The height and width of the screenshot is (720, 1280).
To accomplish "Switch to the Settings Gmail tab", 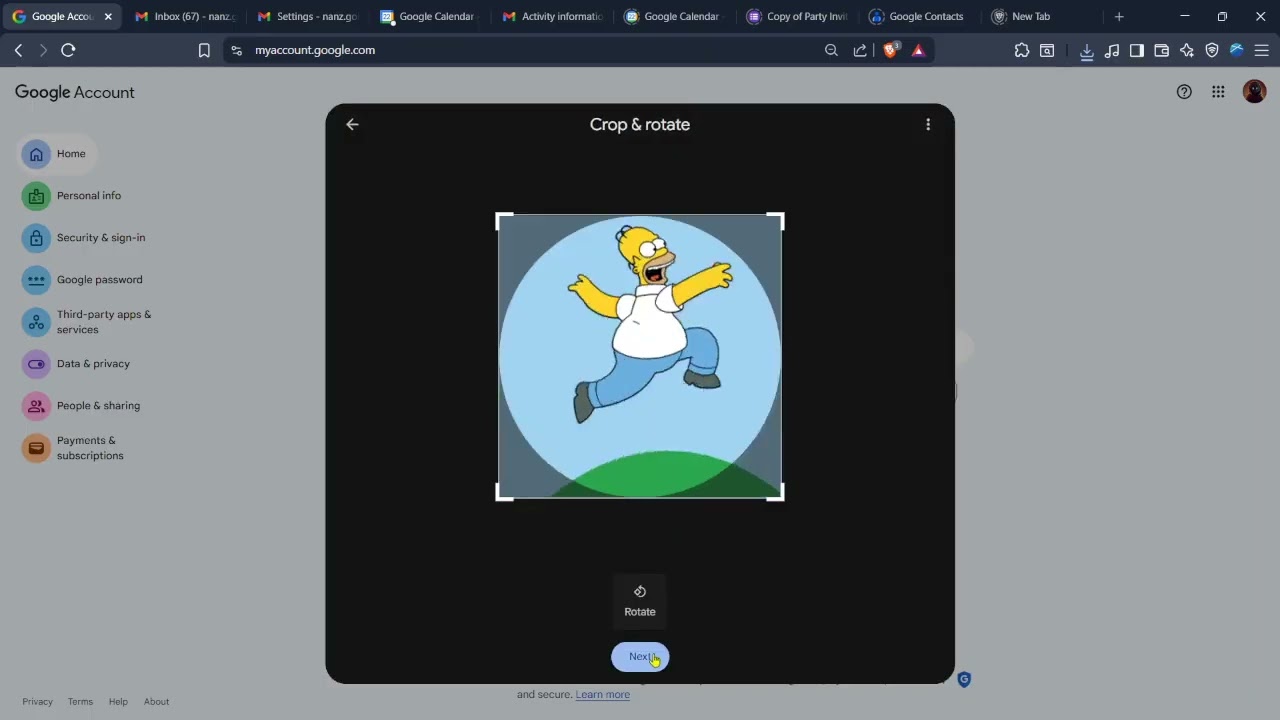I will (x=308, y=17).
